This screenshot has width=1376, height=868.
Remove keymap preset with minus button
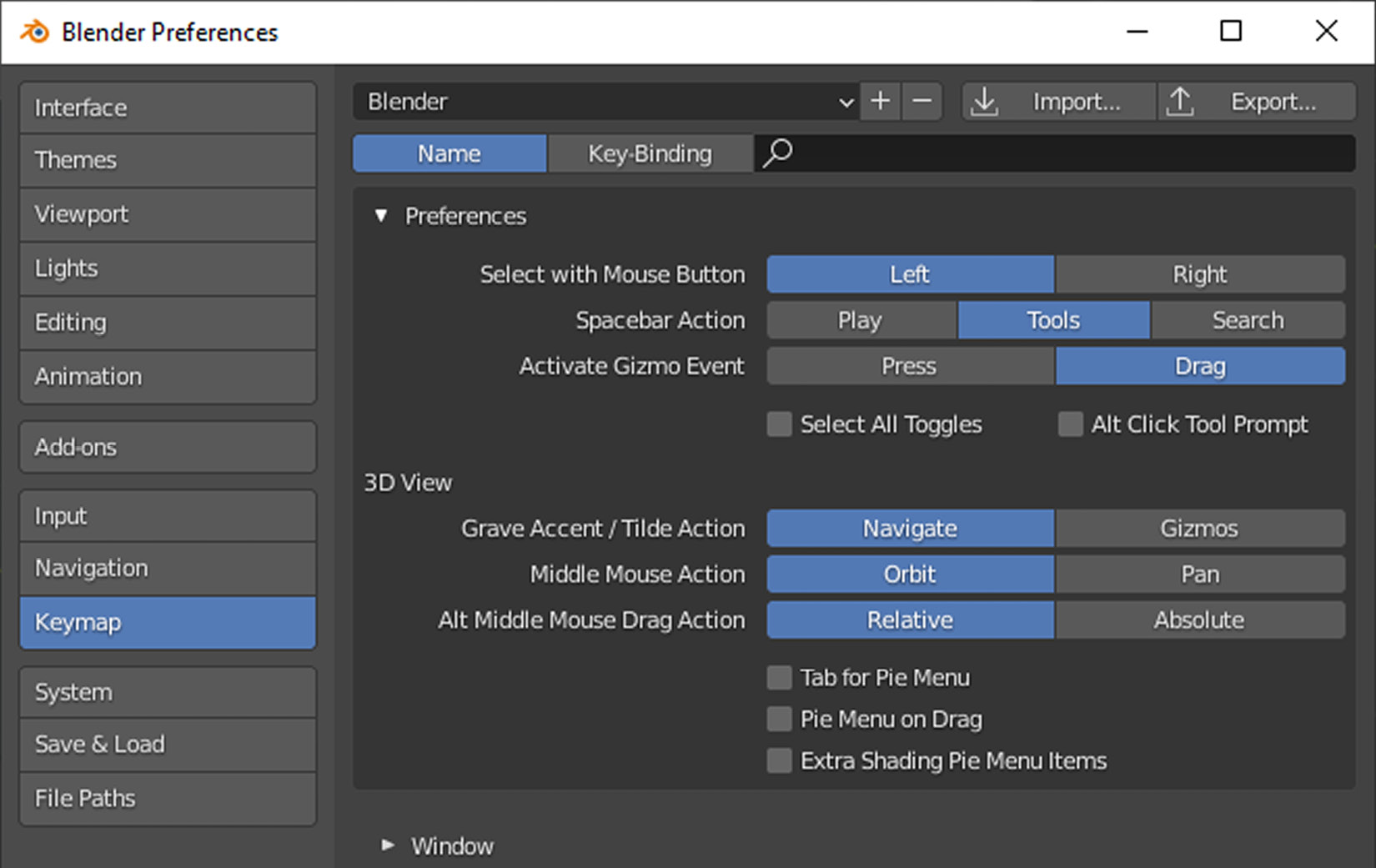pos(922,102)
